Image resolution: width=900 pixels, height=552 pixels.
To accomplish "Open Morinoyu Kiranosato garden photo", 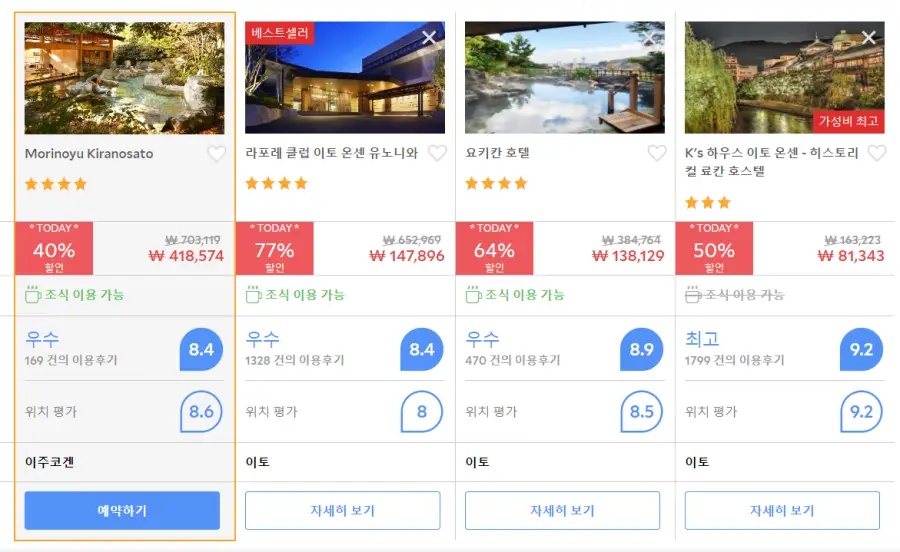I will pyautogui.click(x=125, y=78).
